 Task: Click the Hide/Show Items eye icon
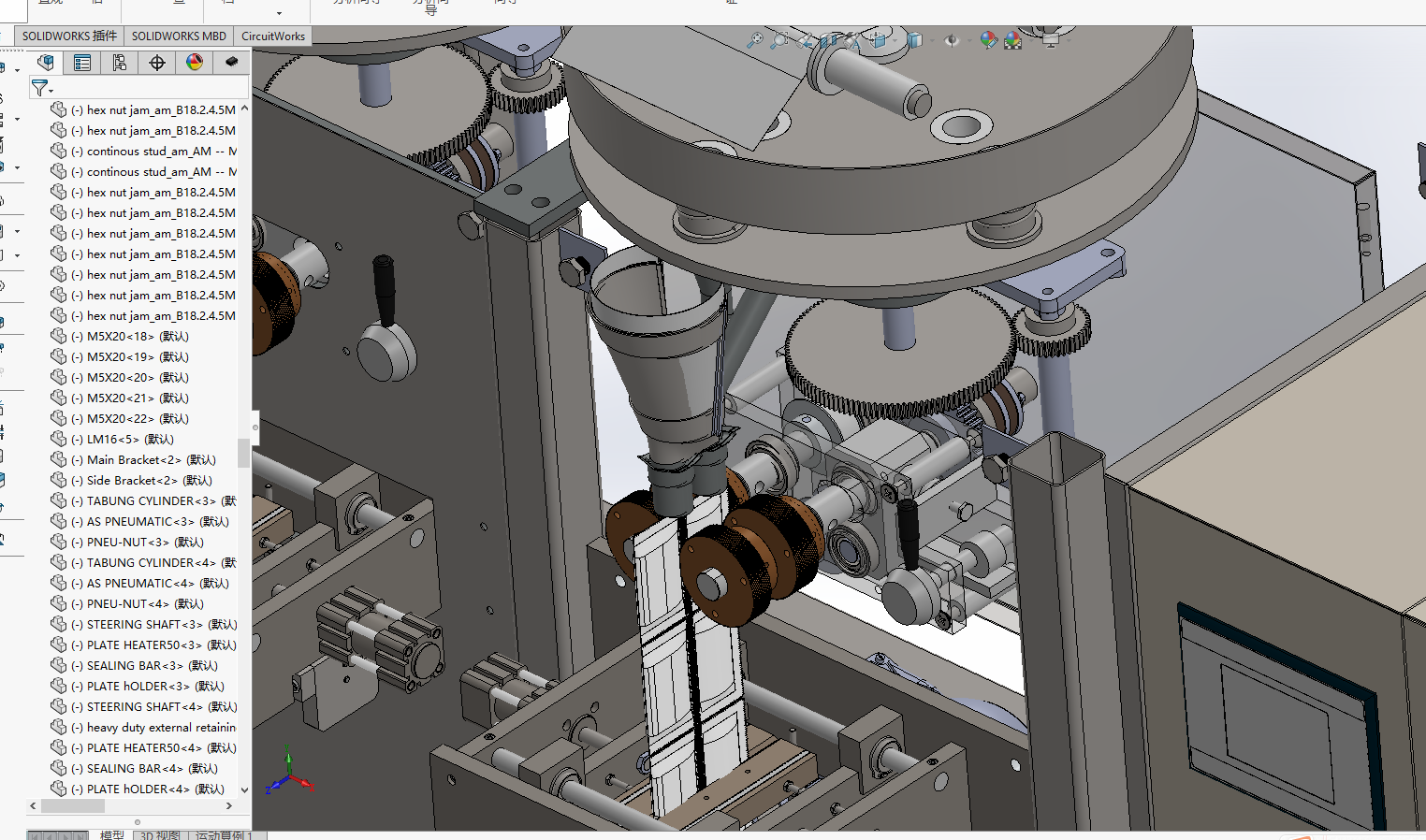tap(952, 40)
